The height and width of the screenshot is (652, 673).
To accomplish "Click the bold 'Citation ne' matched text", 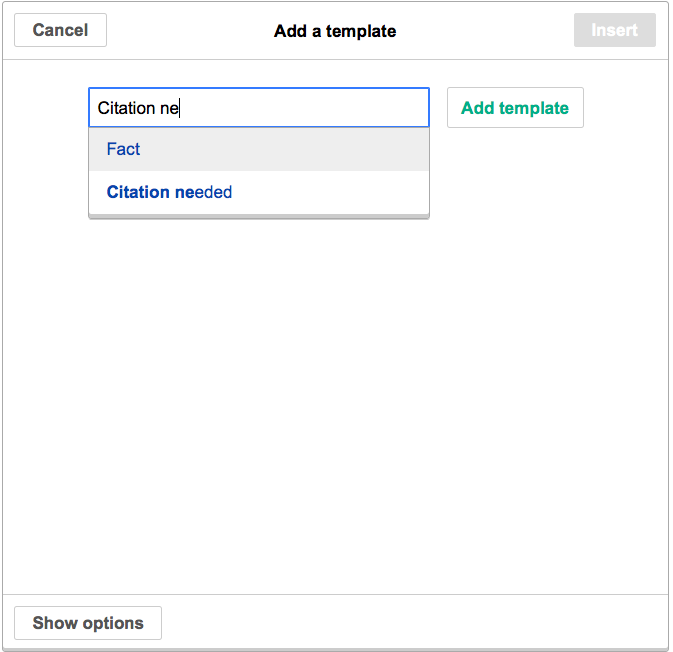I will coord(148,192).
